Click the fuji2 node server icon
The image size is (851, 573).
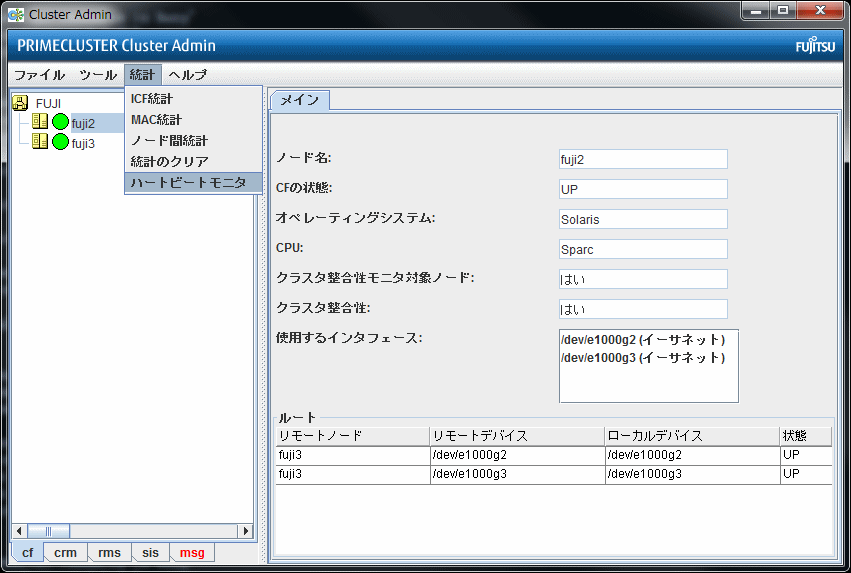pyautogui.click(x=40, y=122)
